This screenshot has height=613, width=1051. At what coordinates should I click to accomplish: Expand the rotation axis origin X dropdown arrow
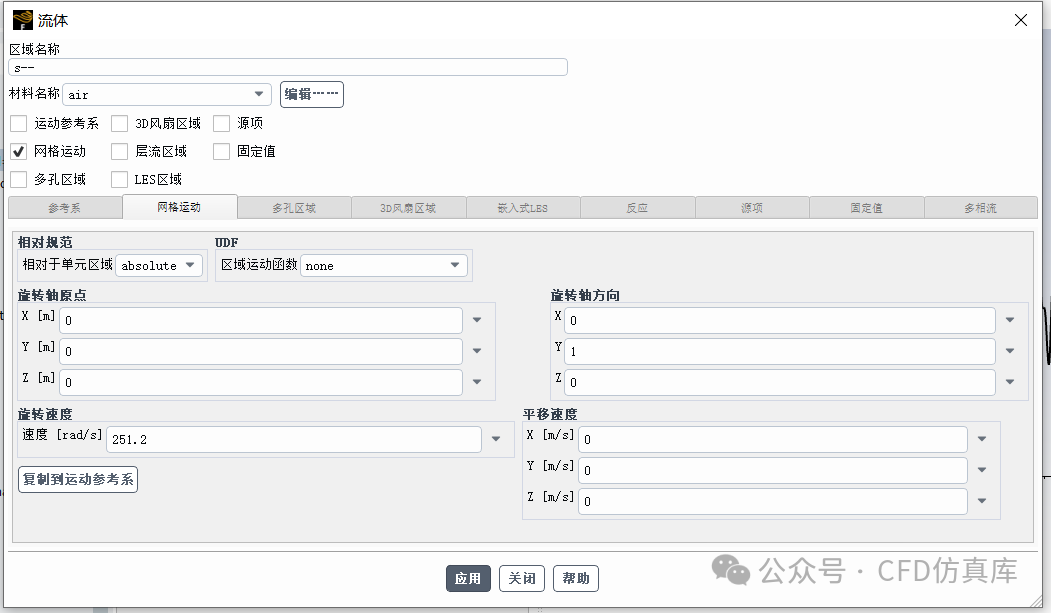[x=477, y=320]
